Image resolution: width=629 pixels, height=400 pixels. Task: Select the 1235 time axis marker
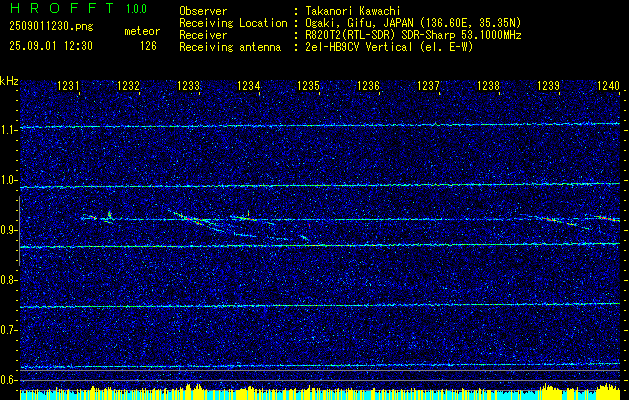coord(308,85)
